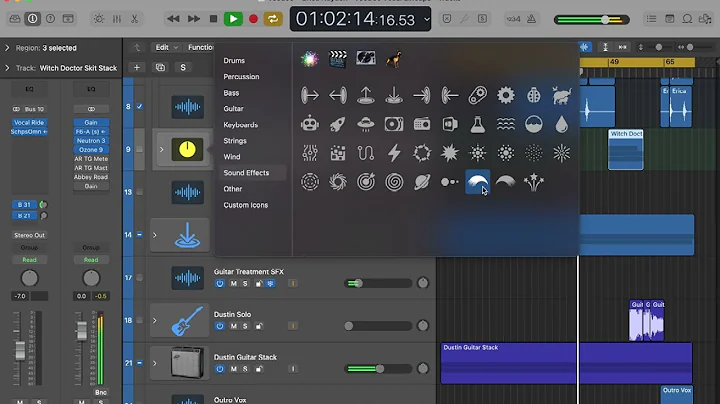Solo the Guitar Treatment SFX track
This screenshot has width=720, height=404.
[x=245, y=283]
